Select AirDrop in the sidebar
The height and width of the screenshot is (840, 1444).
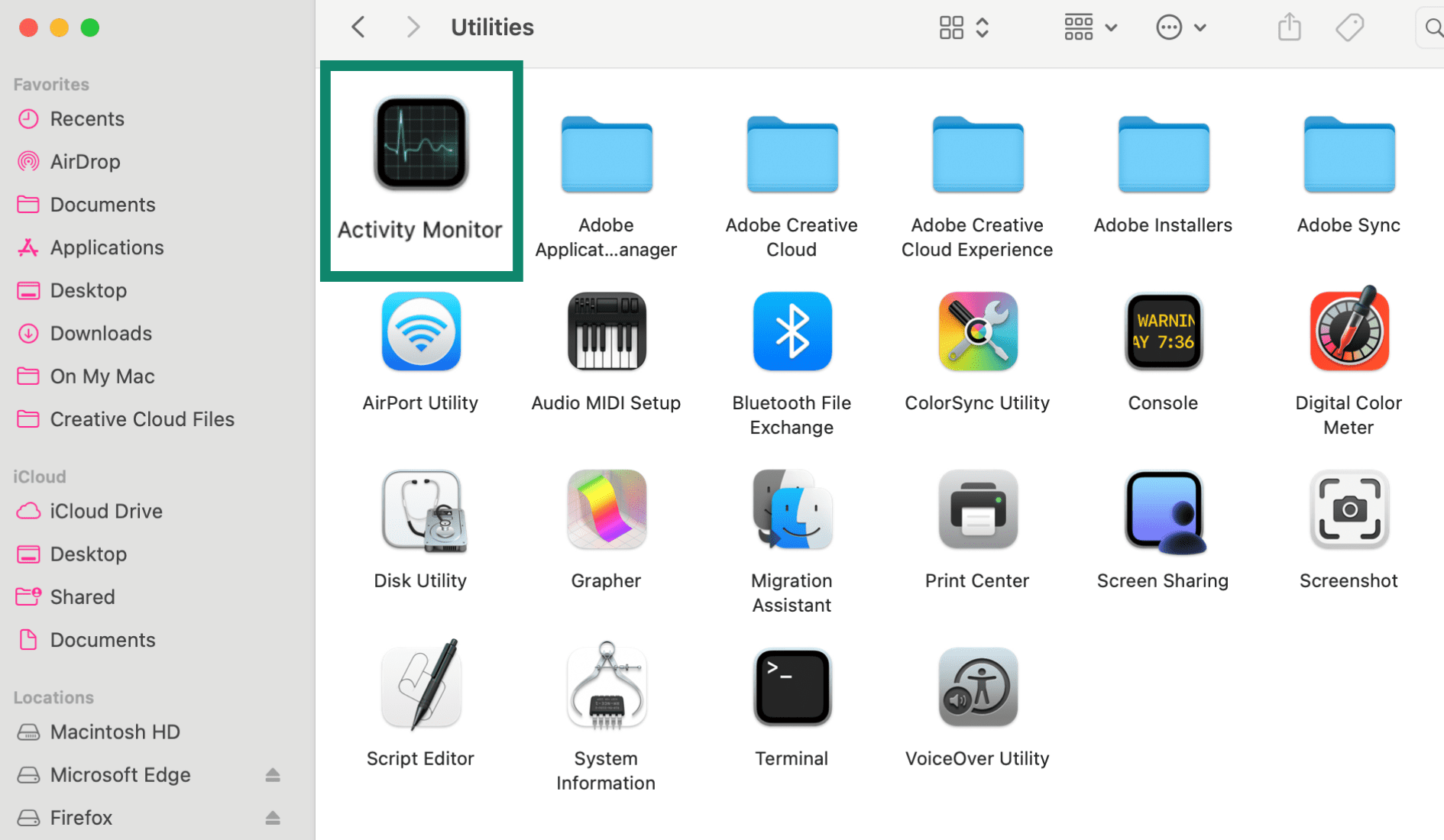click(x=85, y=161)
